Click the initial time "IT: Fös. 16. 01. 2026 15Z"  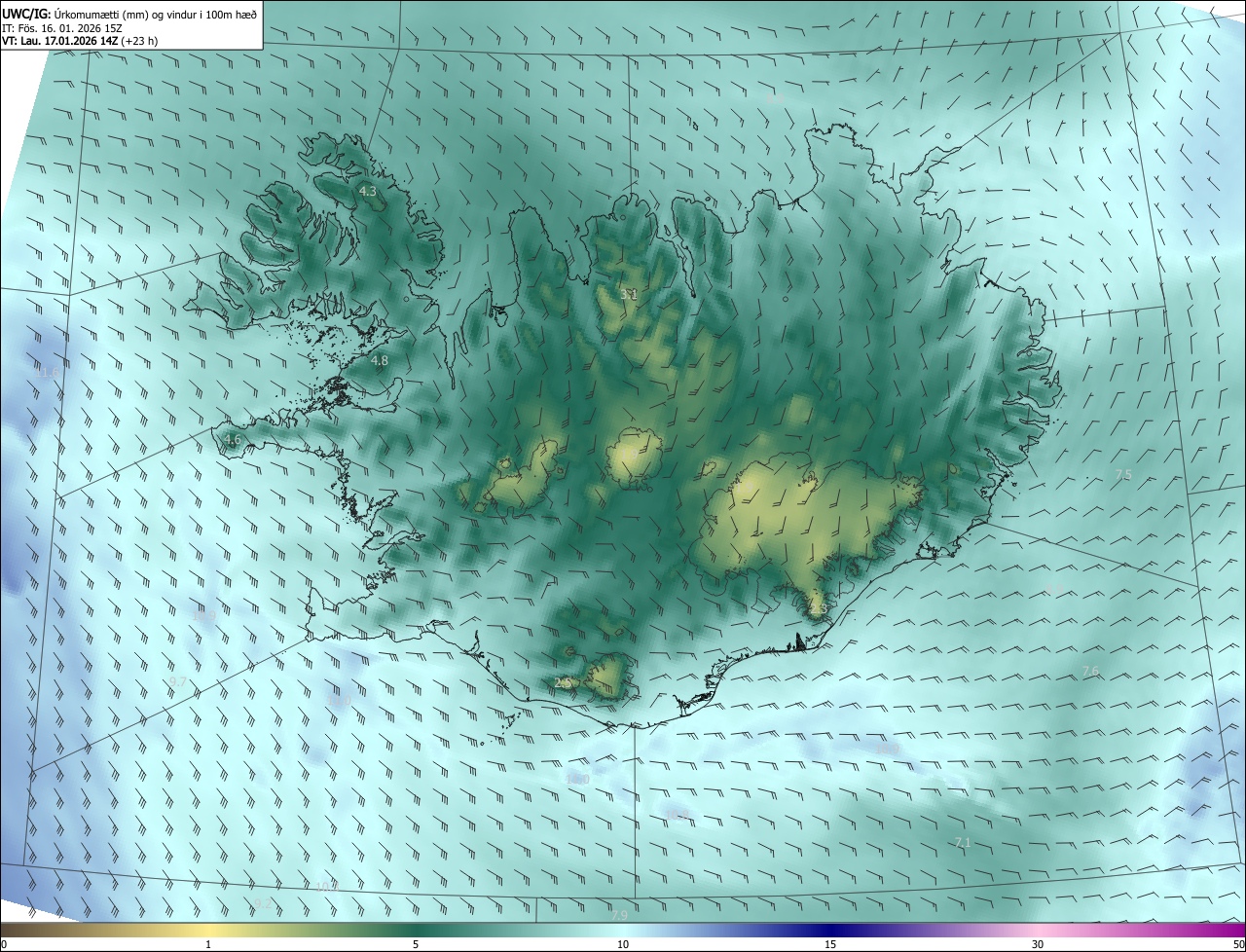tap(64, 27)
